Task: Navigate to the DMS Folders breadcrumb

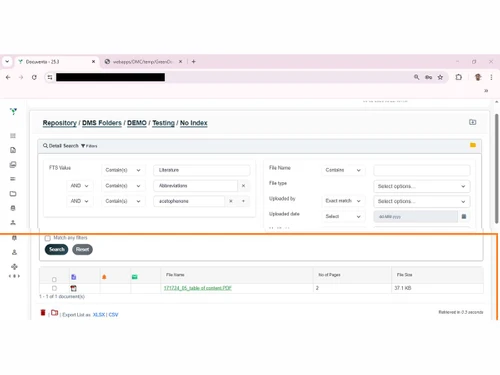Action: [102, 123]
